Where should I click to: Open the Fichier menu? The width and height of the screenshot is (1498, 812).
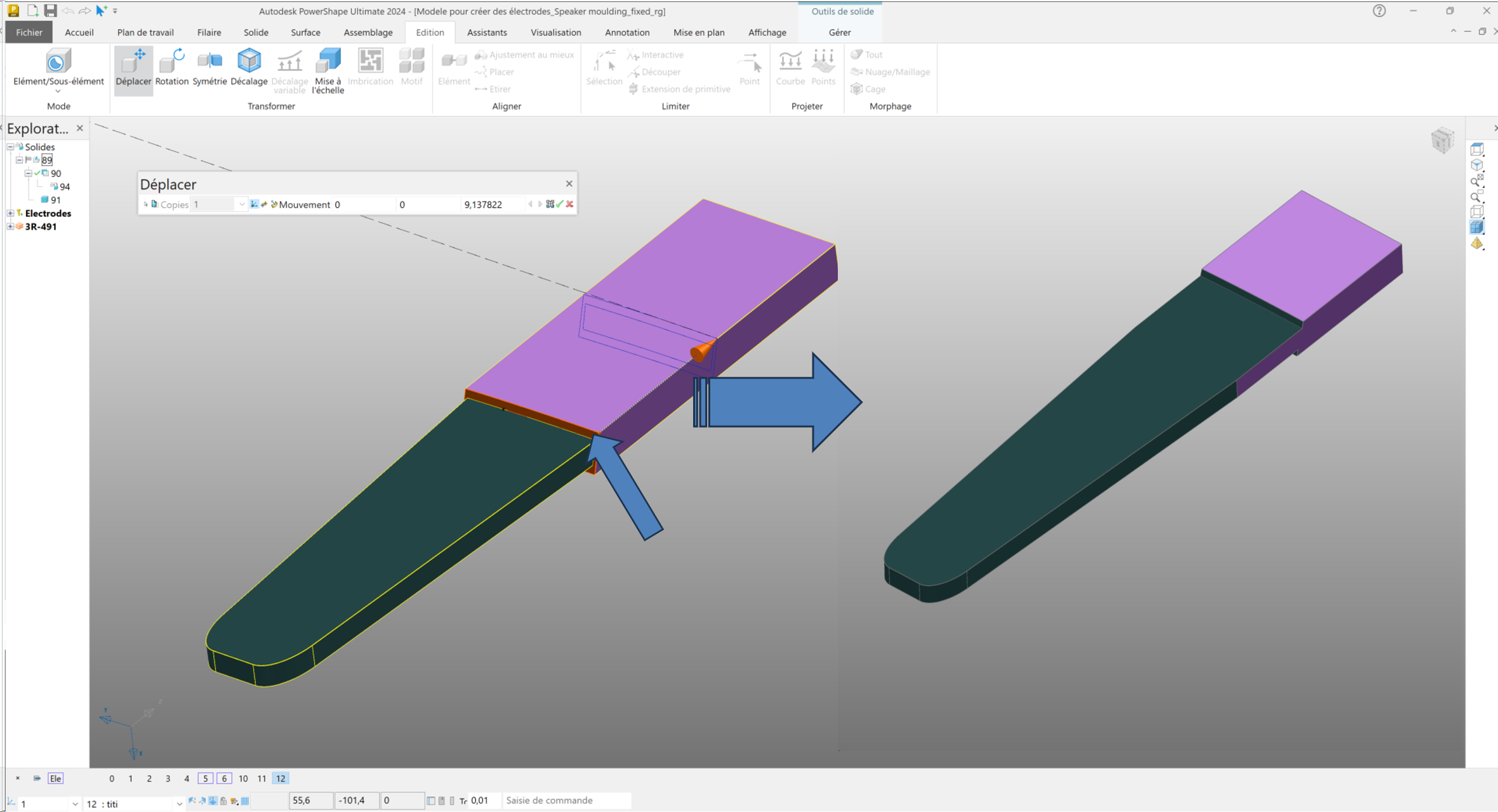click(29, 32)
